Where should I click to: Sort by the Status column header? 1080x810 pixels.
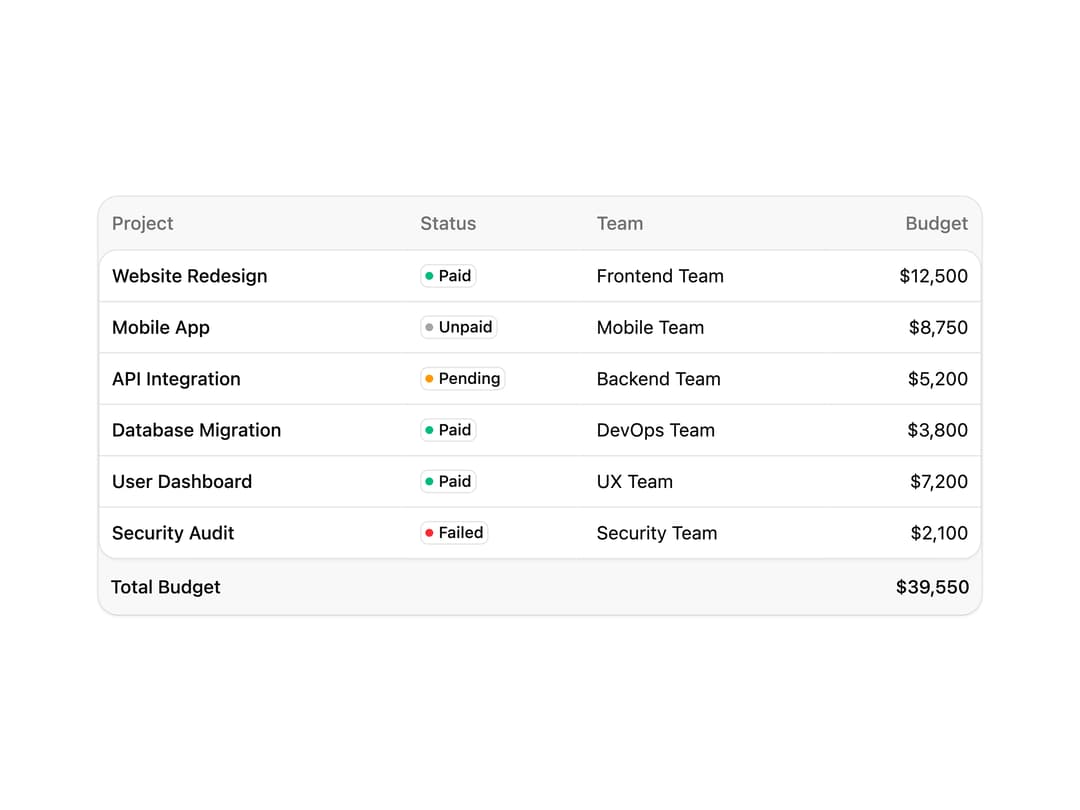(448, 223)
